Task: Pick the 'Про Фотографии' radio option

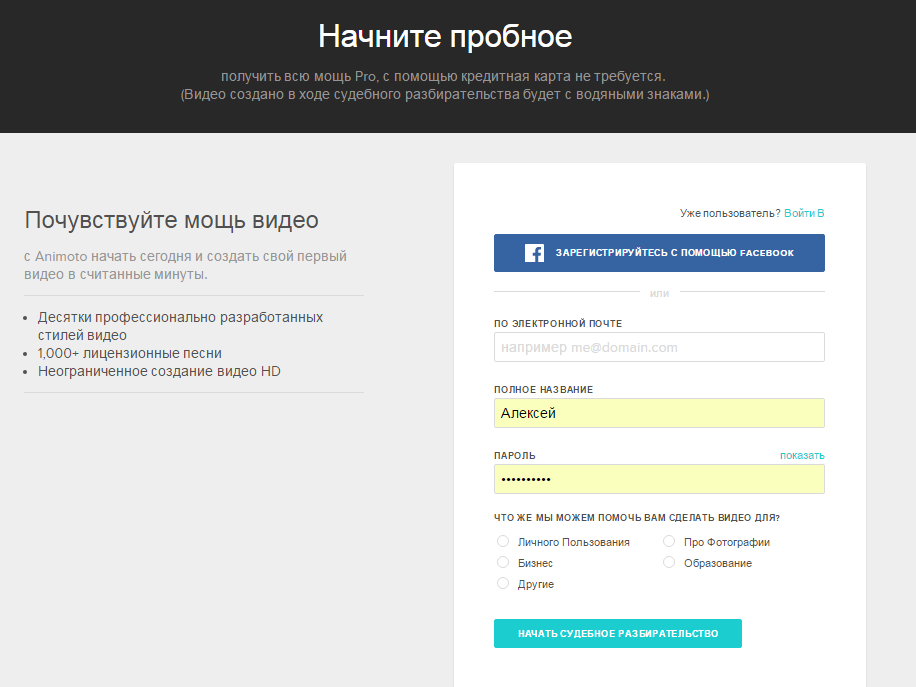Action: click(x=669, y=541)
